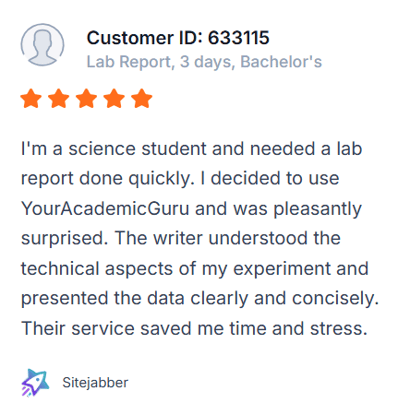Click the fourth orange rating star
The width and height of the screenshot is (398, 403).
point(114,98)
